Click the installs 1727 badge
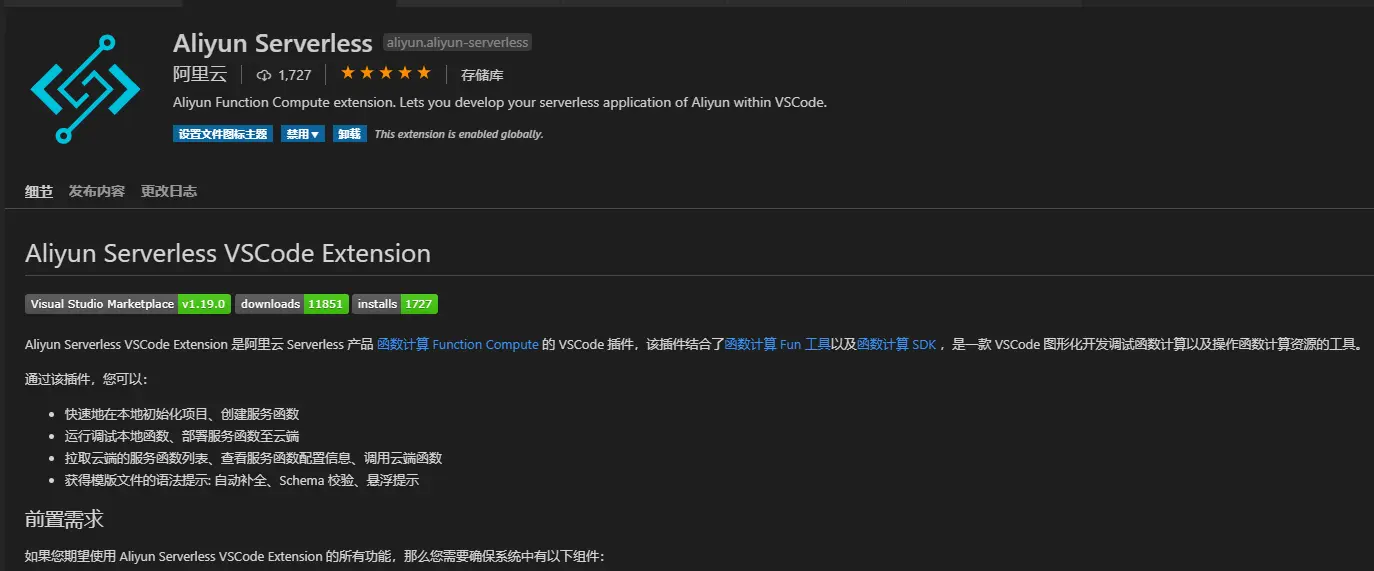The width and height of the screenshot is (1374, 571). click(395, 304)
